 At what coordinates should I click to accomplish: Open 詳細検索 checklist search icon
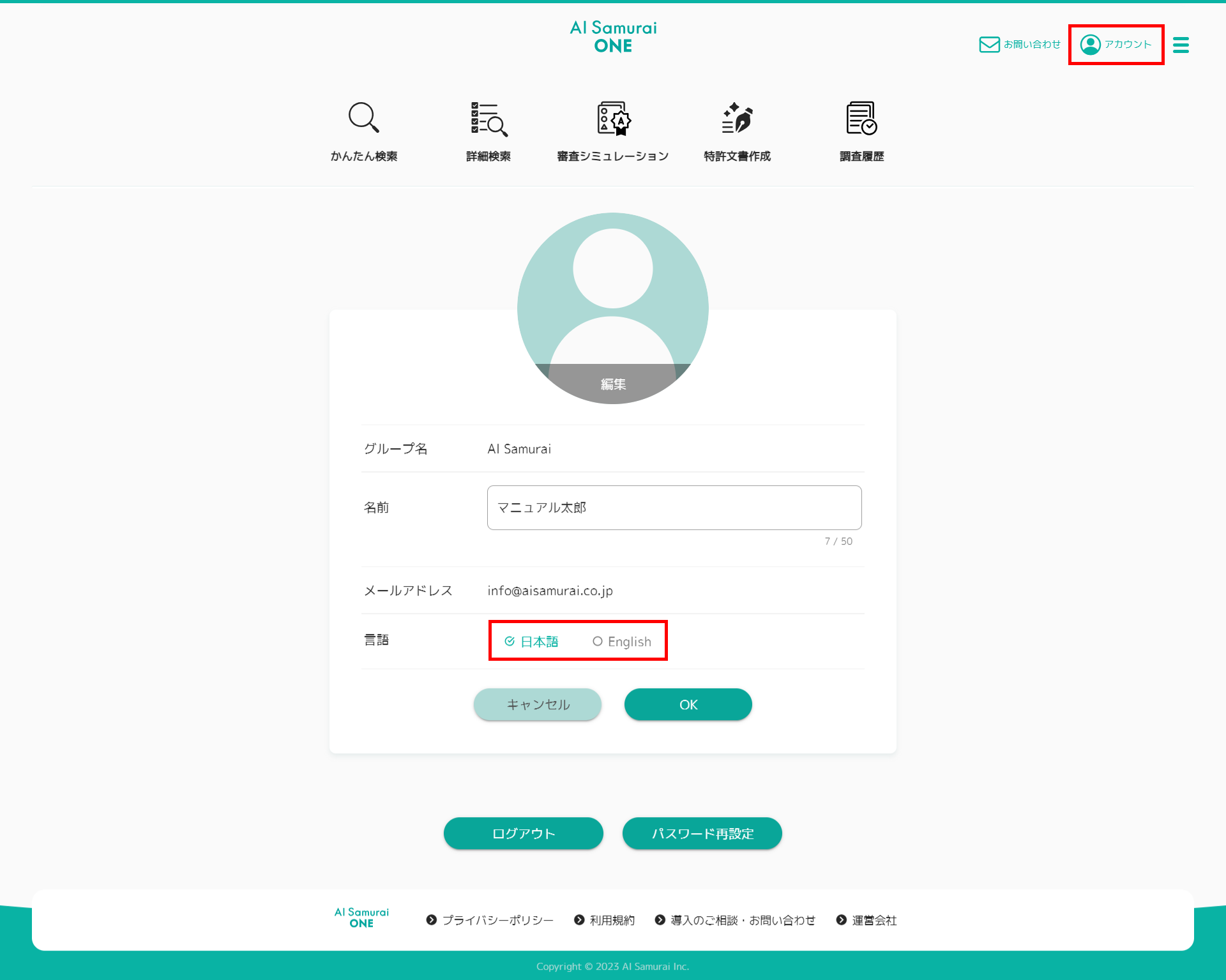click(488, 119)
